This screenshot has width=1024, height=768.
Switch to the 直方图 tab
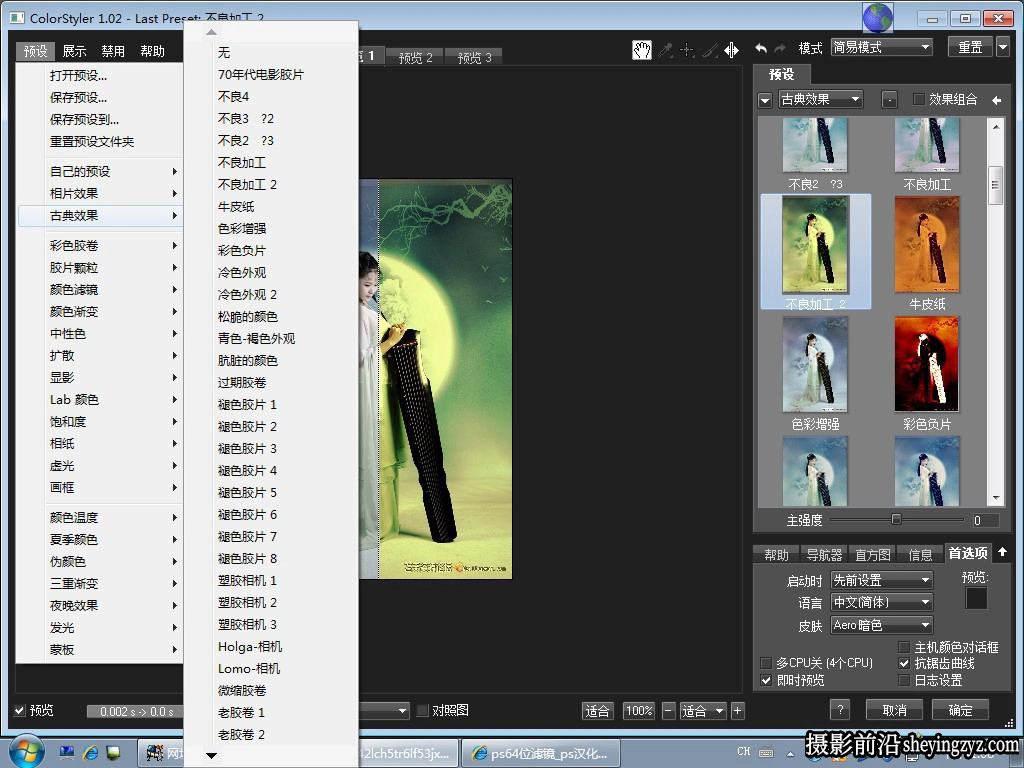pos(872,554)
